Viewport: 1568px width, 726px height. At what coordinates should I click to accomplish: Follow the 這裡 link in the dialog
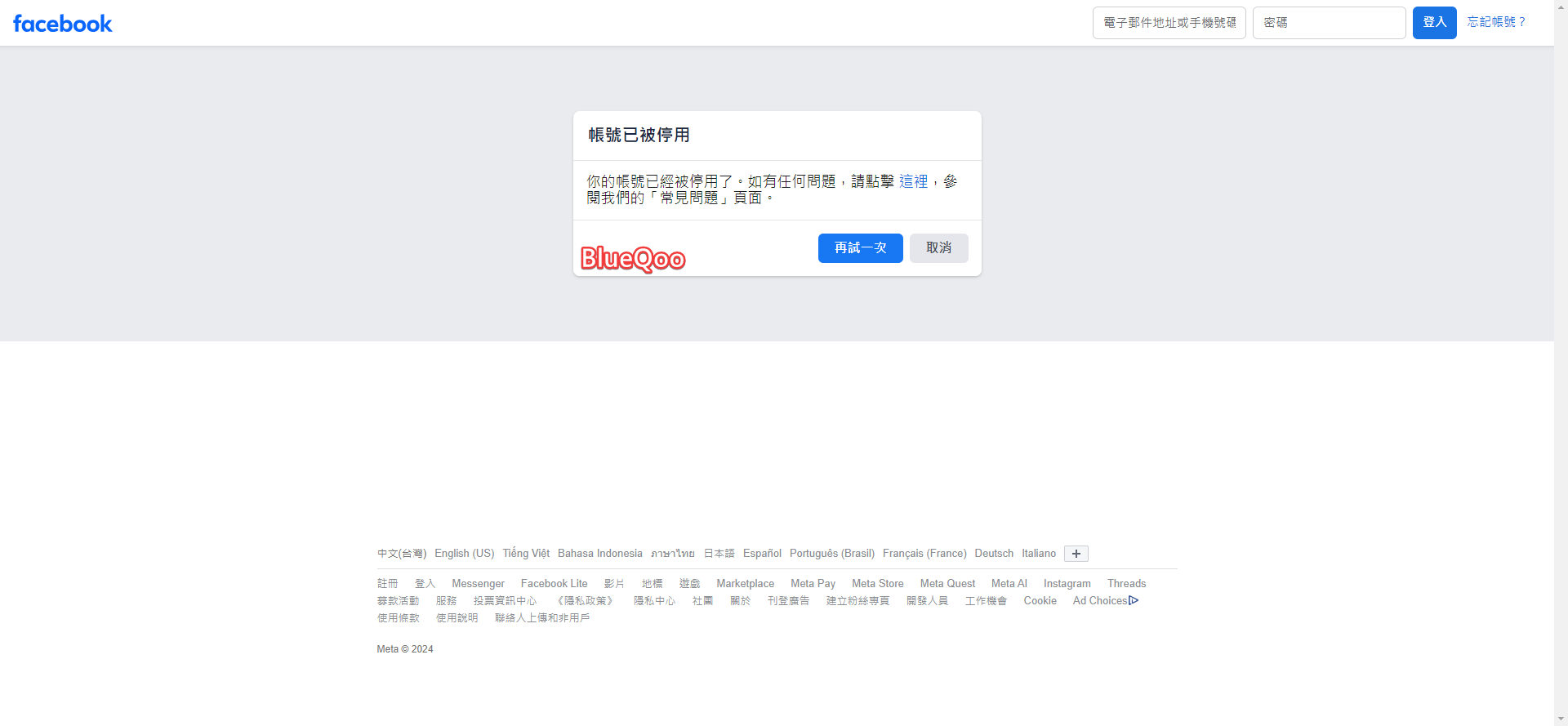click(913, 181)
